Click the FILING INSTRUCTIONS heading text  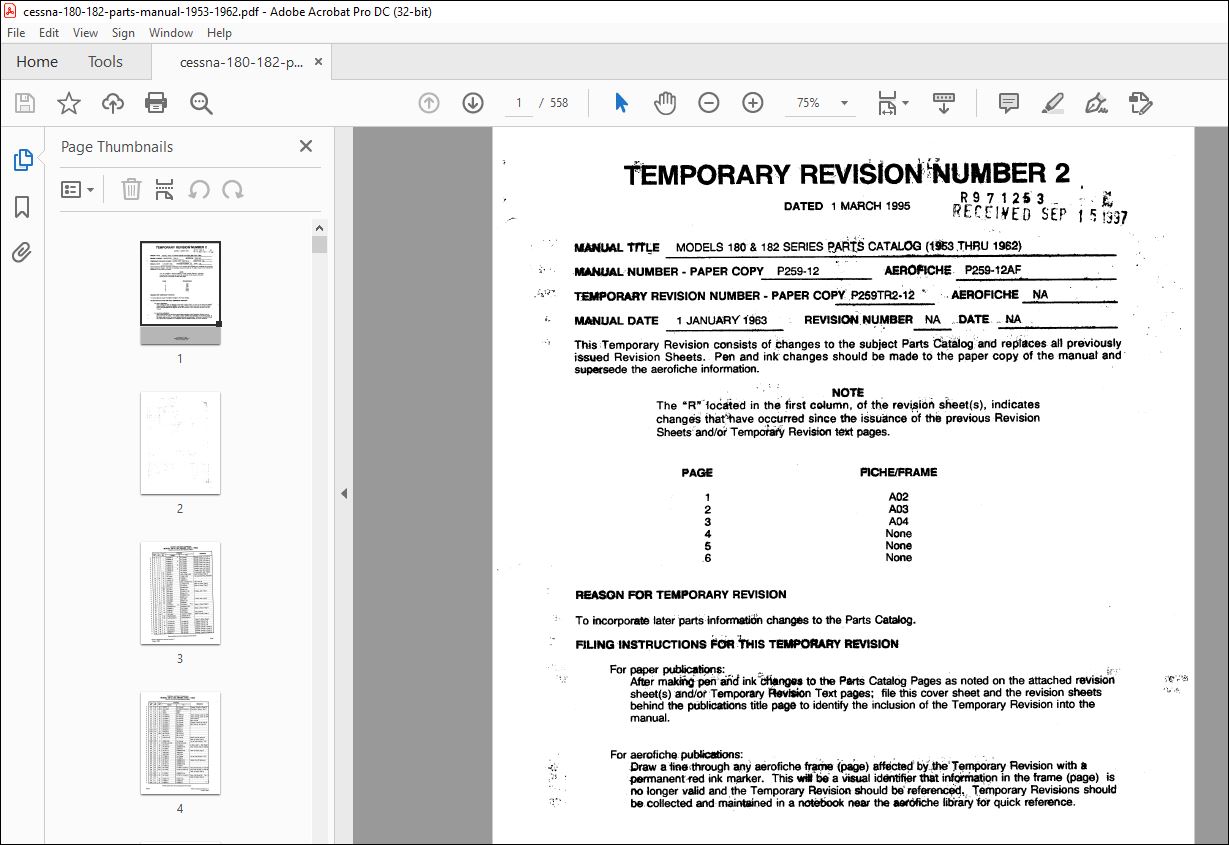click(x=737, y=644)
